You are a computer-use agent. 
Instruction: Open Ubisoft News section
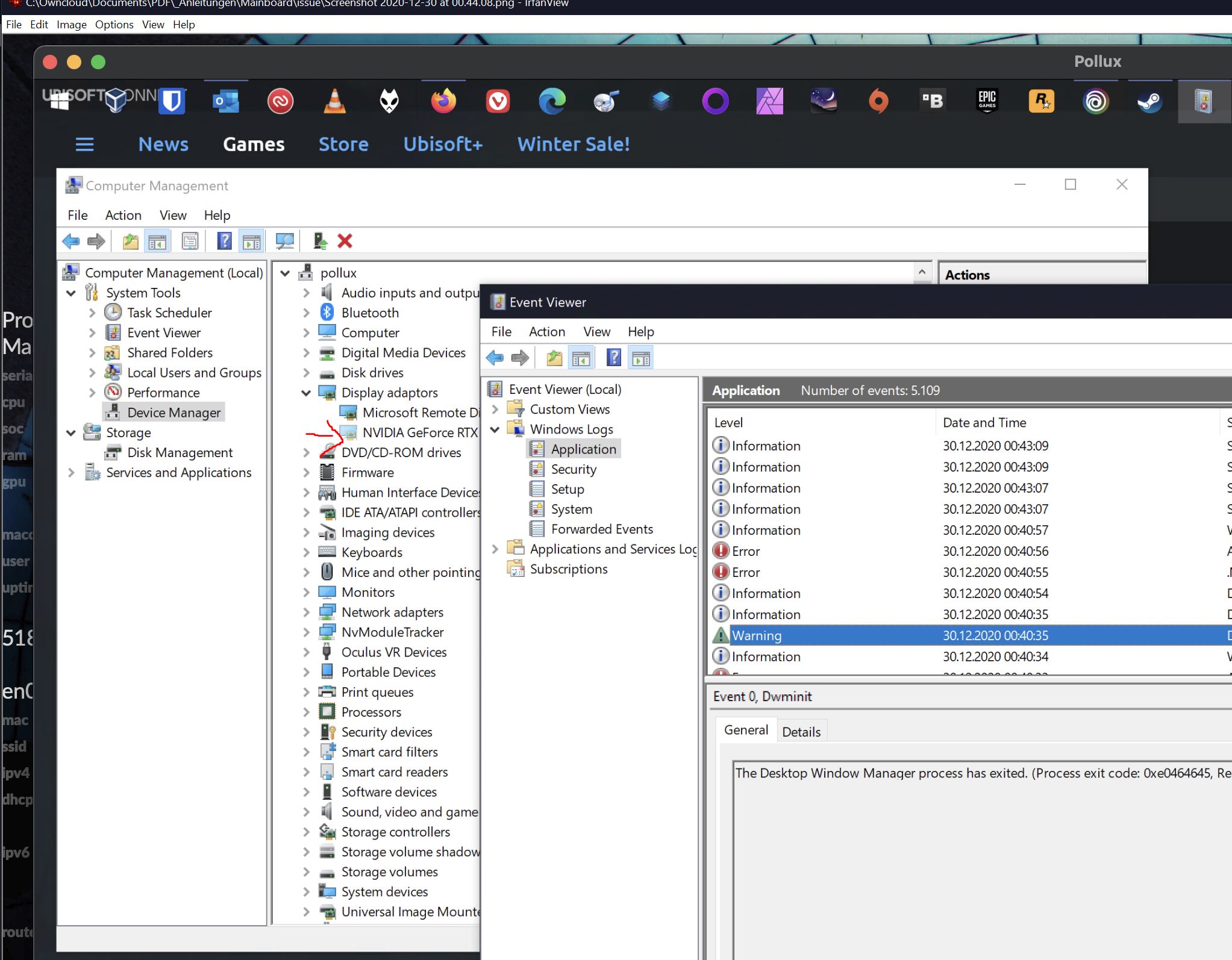pyautogui.click(x=163, y=145)
